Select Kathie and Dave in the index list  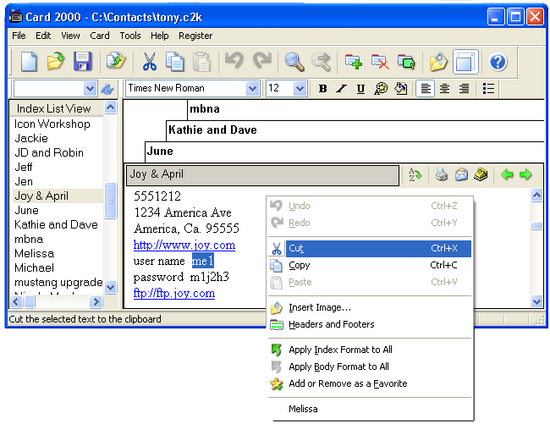tap(56, 225)
